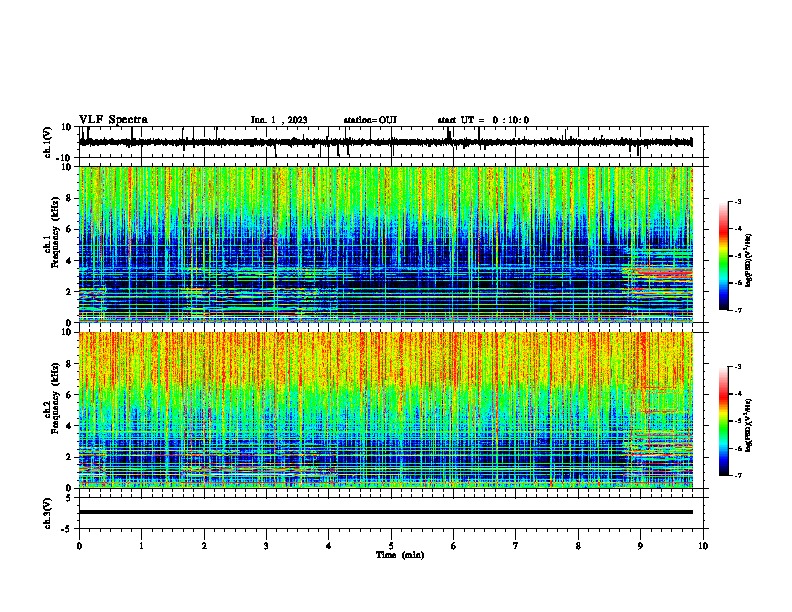Image resolution: width=792 pixels, height=612 pixels.
Task: Click inside the ch.2 spectrogram panel
Action: click(386, 410)
